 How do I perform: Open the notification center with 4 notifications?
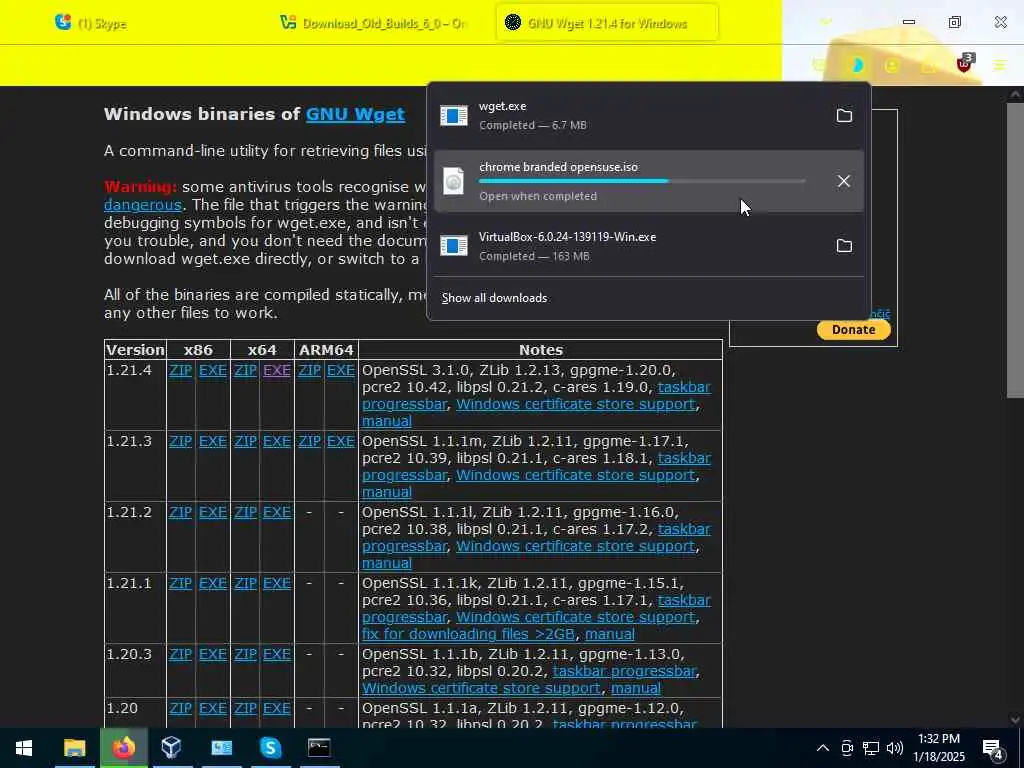point(993,749)
